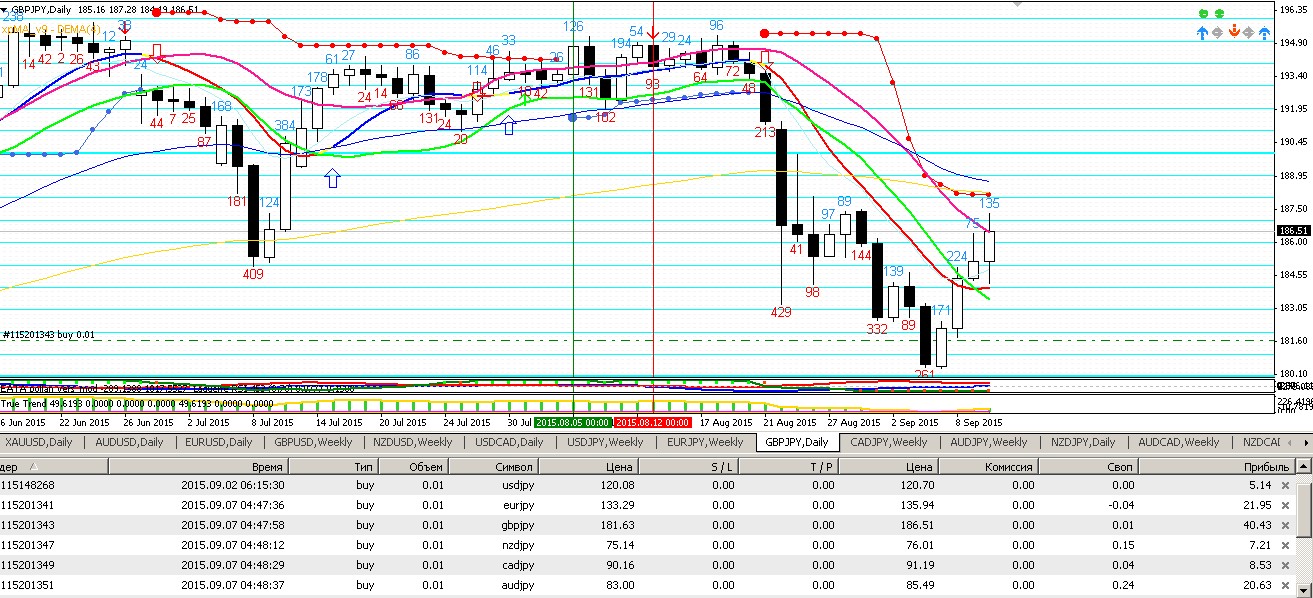Select the profit value 20.63
Screen dimensions: 1313x598
tap(1256, 585)
